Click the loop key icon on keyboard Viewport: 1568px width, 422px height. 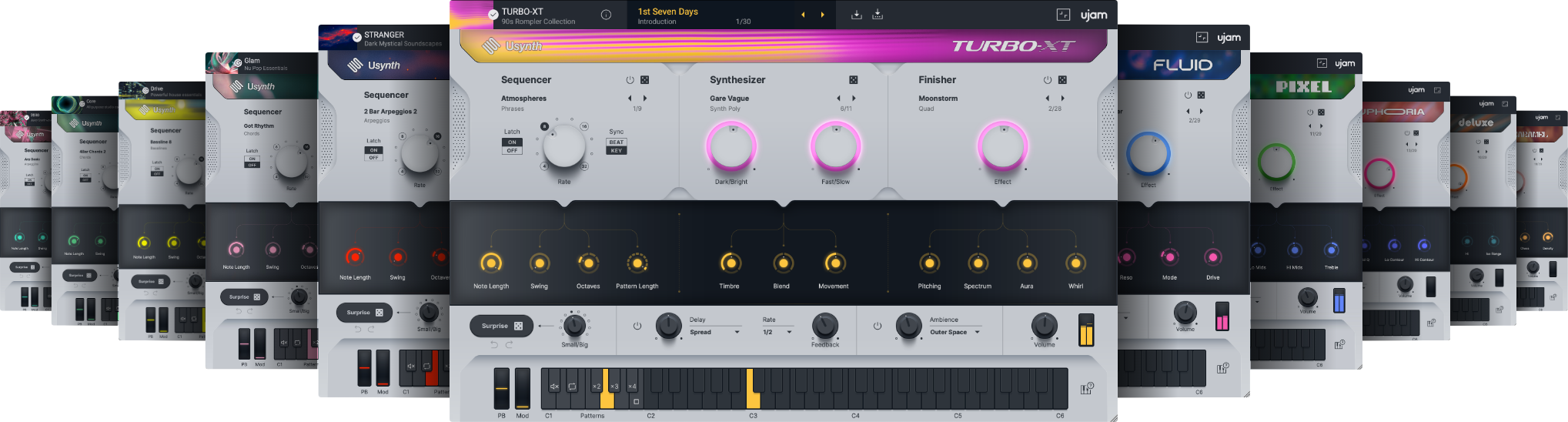pos(572,386)
